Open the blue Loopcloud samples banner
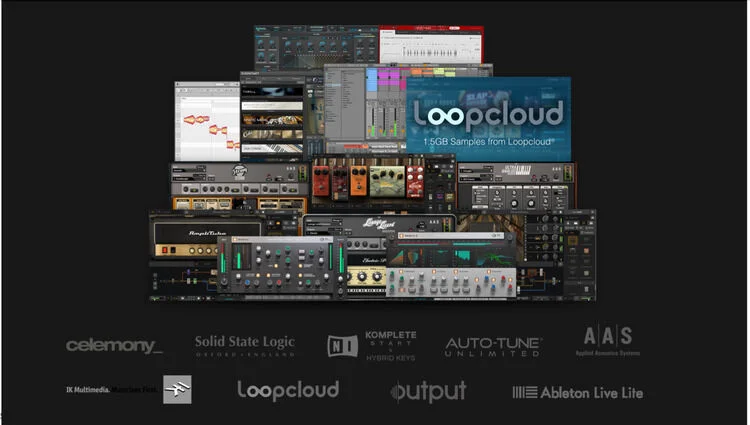The height and width of the screenshot is (425, 750). coord(488,119)
